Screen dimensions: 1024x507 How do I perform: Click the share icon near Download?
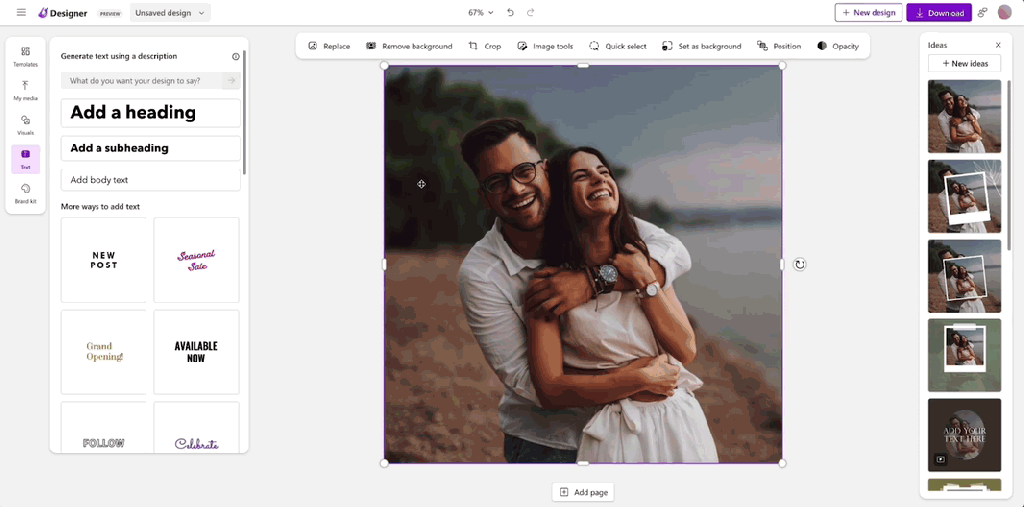point(983,13)
